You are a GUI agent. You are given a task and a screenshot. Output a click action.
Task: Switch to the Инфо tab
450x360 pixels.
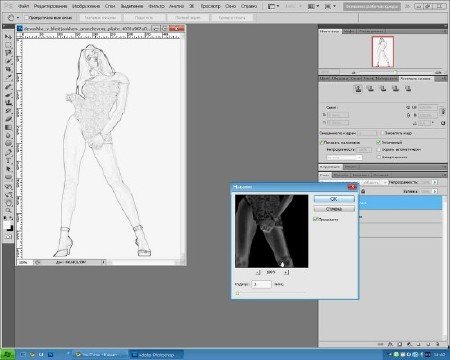(349, 31)
